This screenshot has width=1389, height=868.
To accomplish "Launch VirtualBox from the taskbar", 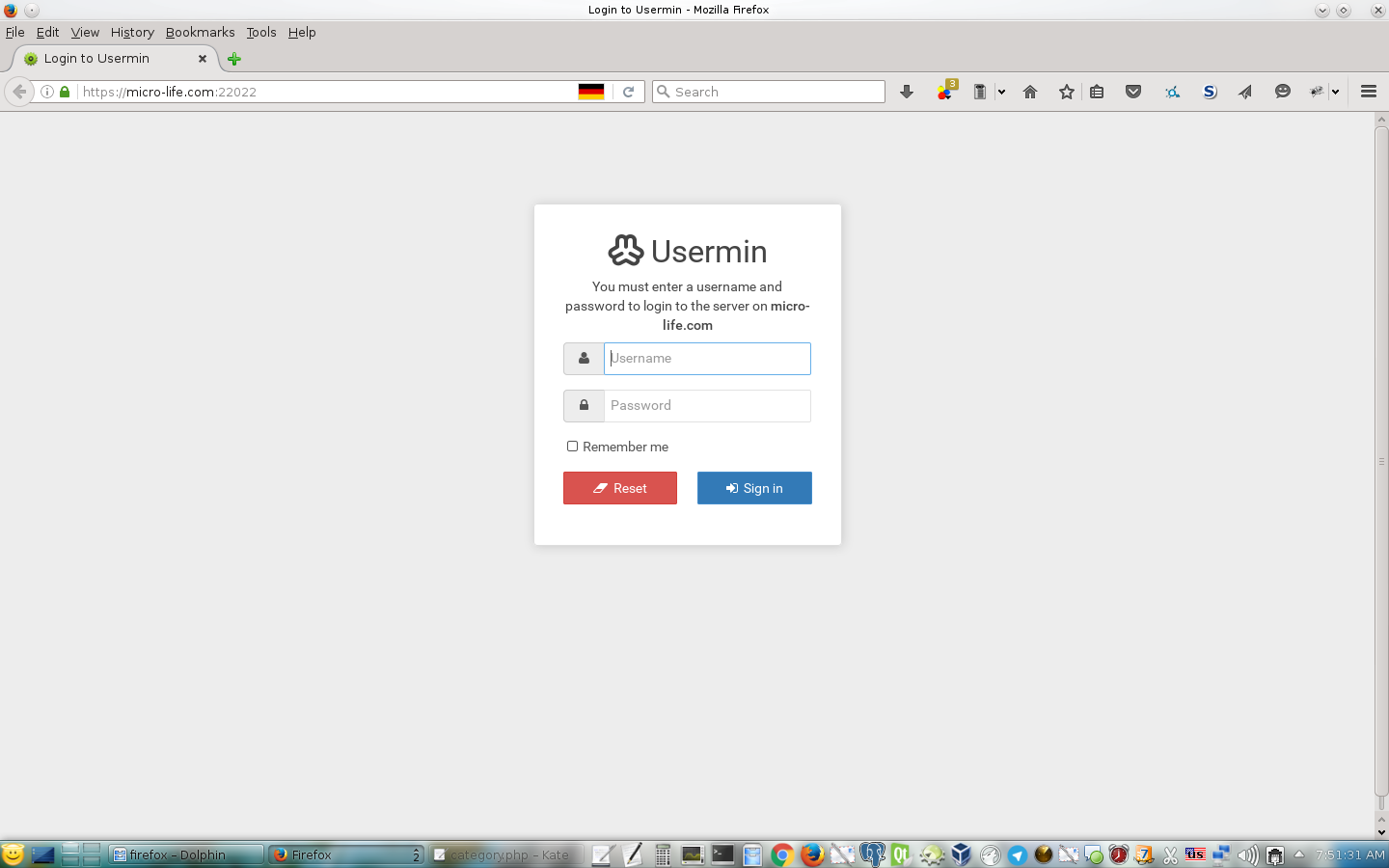I will click(961, 854).
